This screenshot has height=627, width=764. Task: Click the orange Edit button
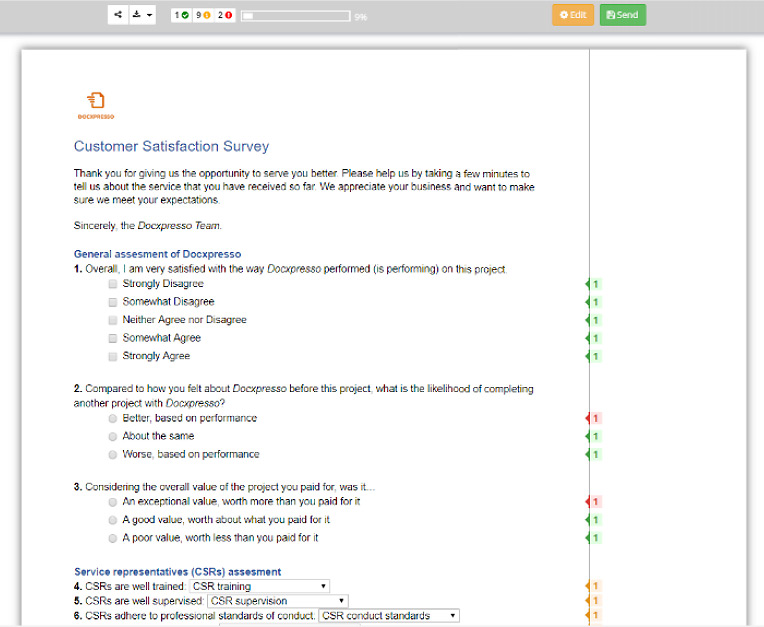point(573,15)
